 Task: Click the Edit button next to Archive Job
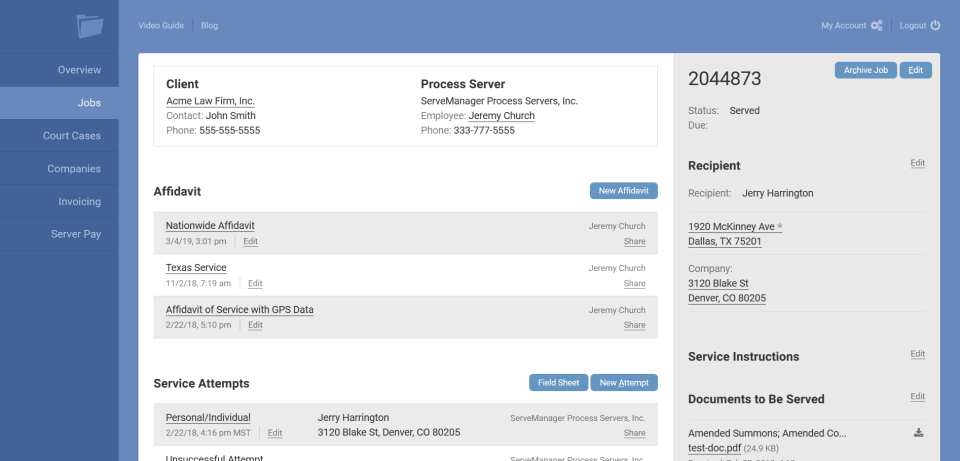pyautogui.click(x=915, y=70)
